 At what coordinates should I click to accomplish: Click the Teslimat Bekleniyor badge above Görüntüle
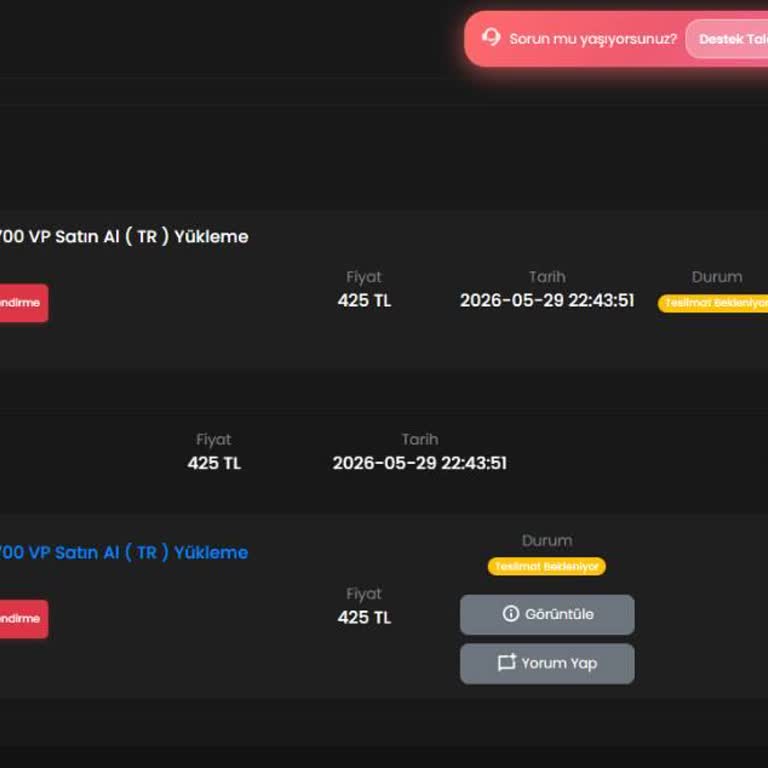coord(547,566)
